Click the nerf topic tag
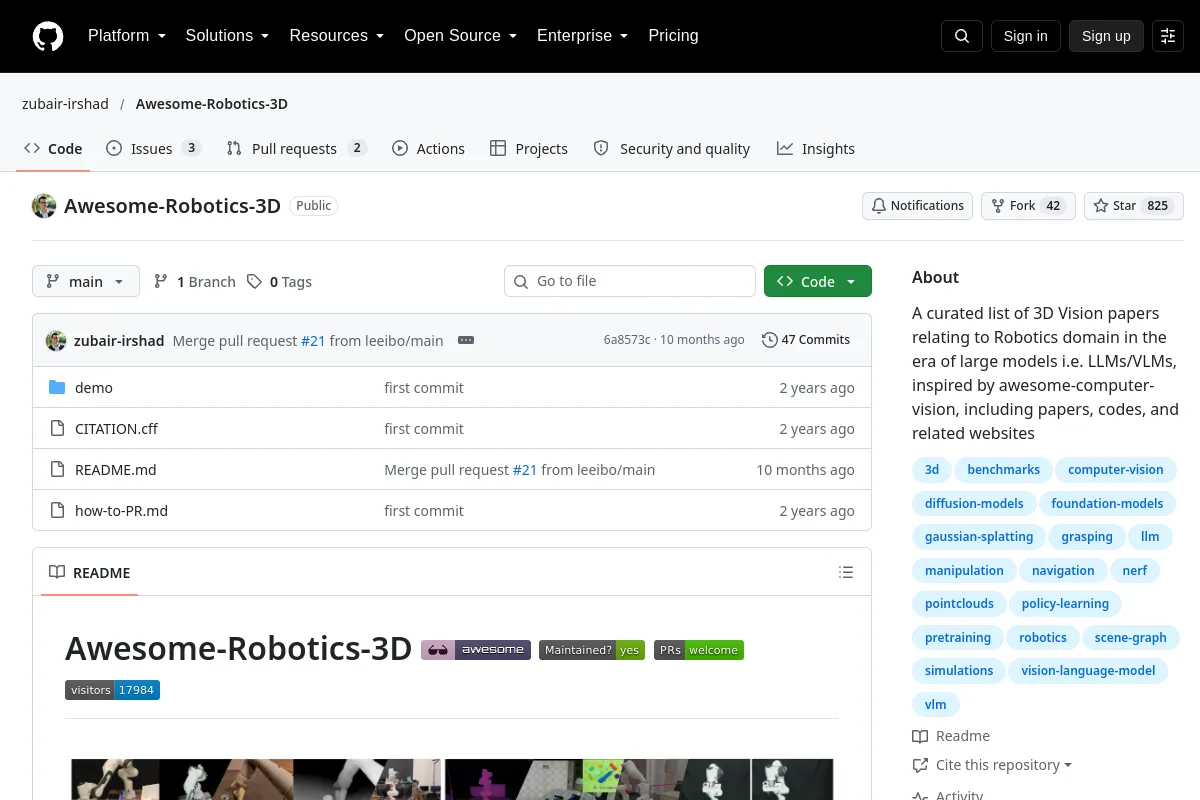 click(1135, 571)
